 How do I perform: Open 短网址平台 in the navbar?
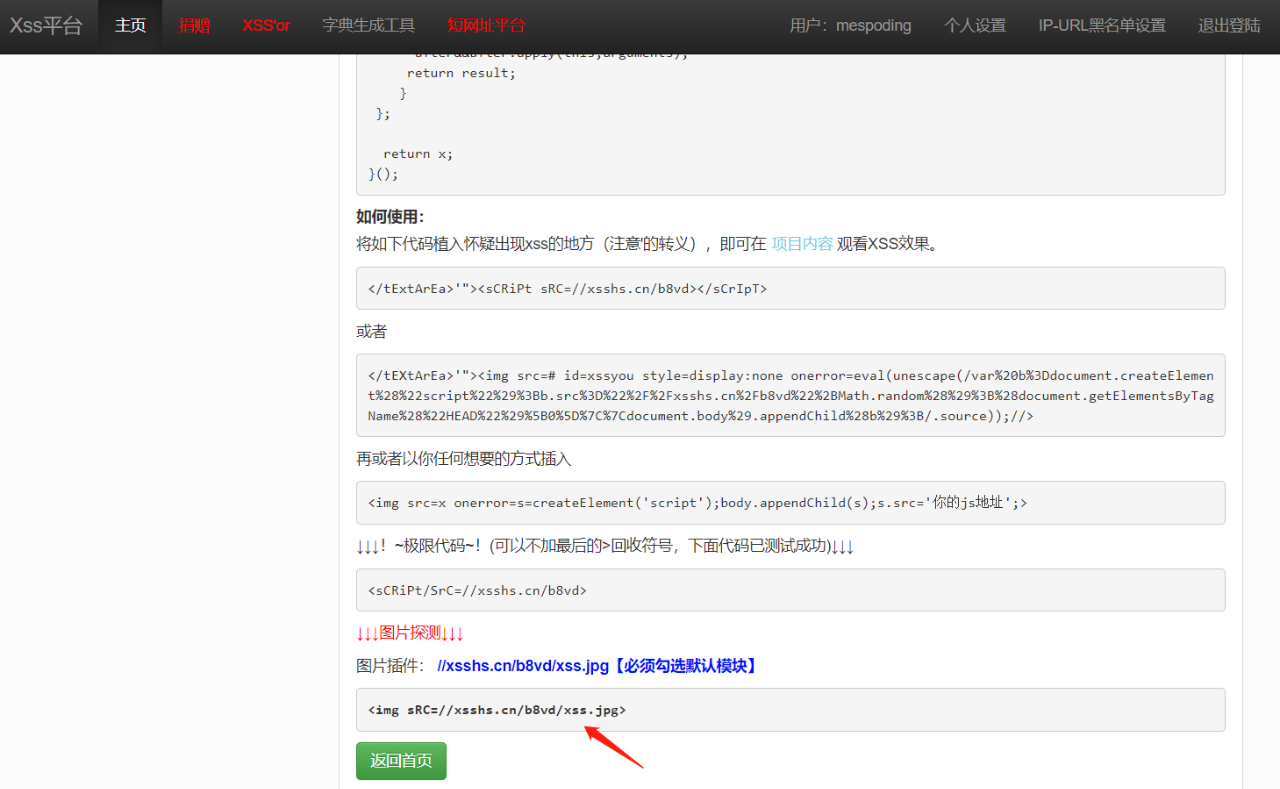pyautogui.click(x=486, y=26)
